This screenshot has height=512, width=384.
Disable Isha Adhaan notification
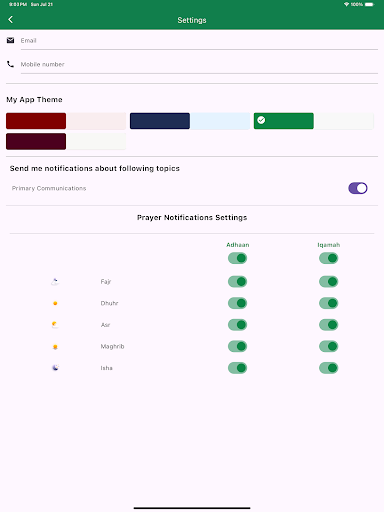click(237, 368)
